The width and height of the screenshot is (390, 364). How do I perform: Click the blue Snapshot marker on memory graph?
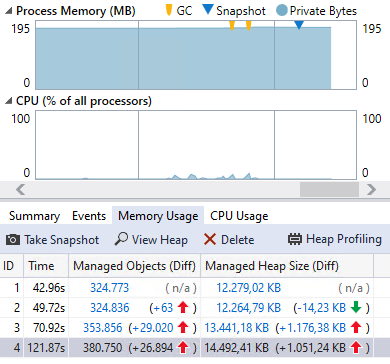coord(299,25)
